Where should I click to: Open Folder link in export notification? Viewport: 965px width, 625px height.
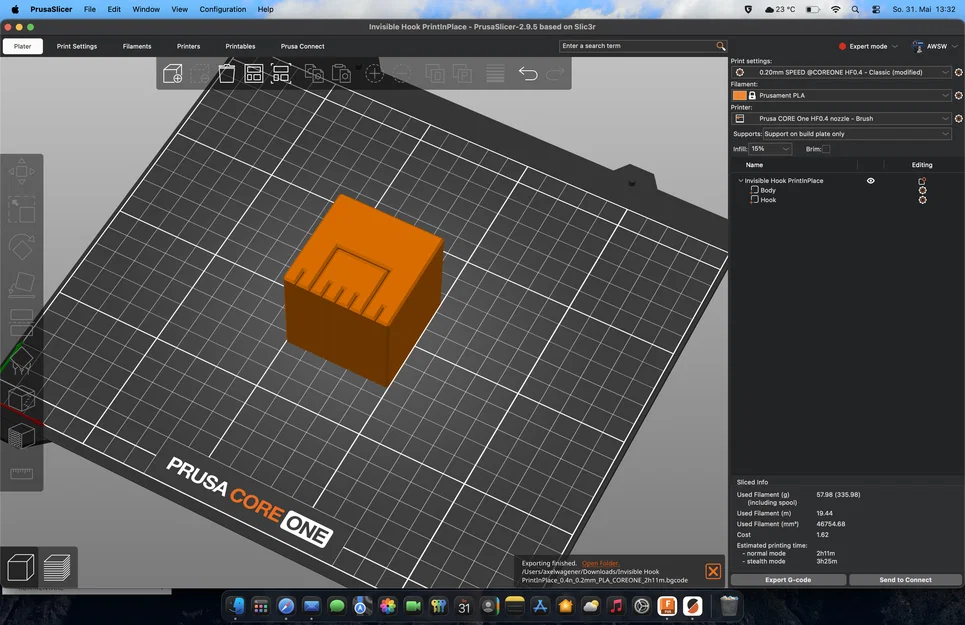[x=600, y=563]
